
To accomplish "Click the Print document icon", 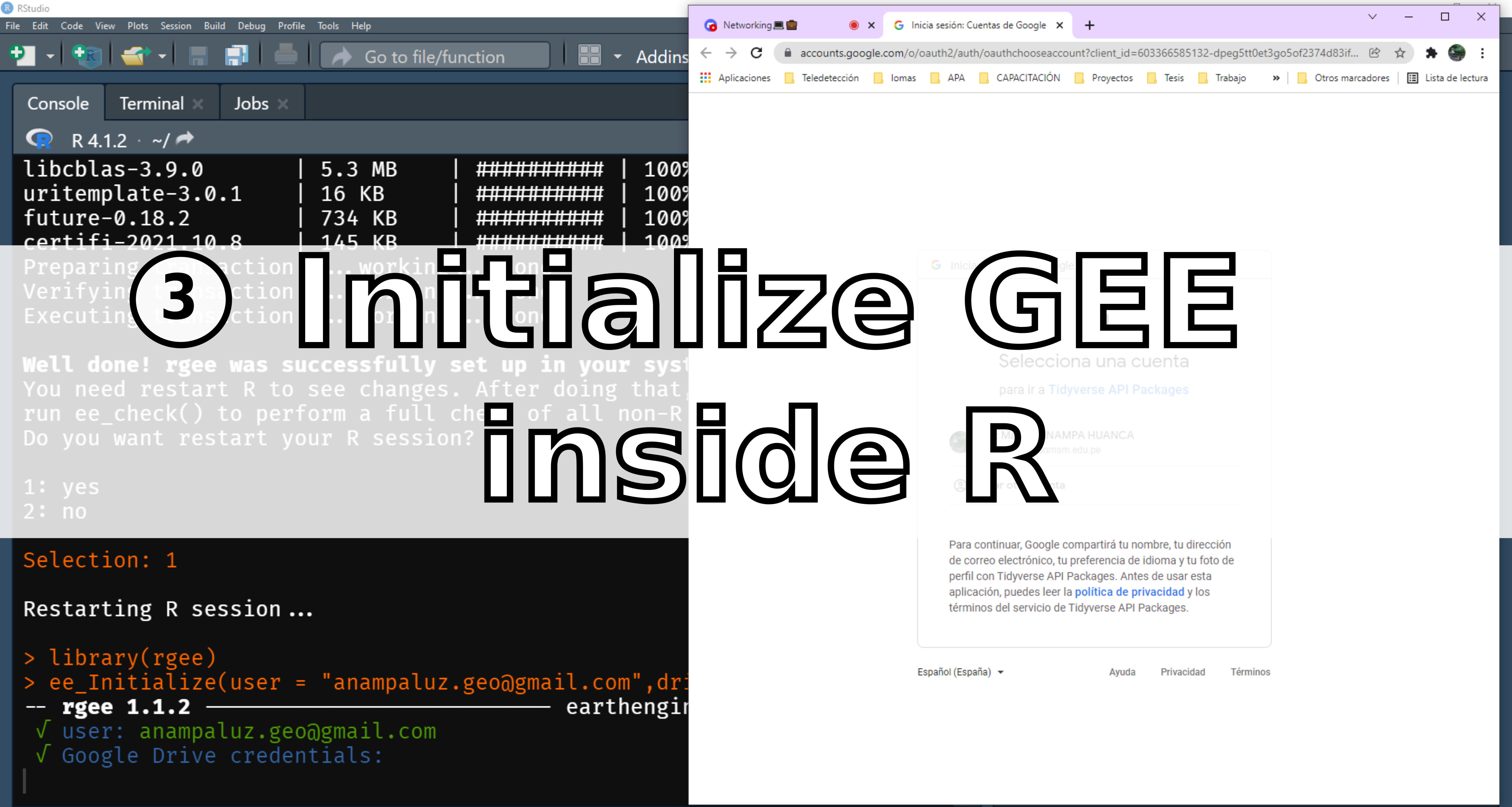I will [x=286, y=55].
